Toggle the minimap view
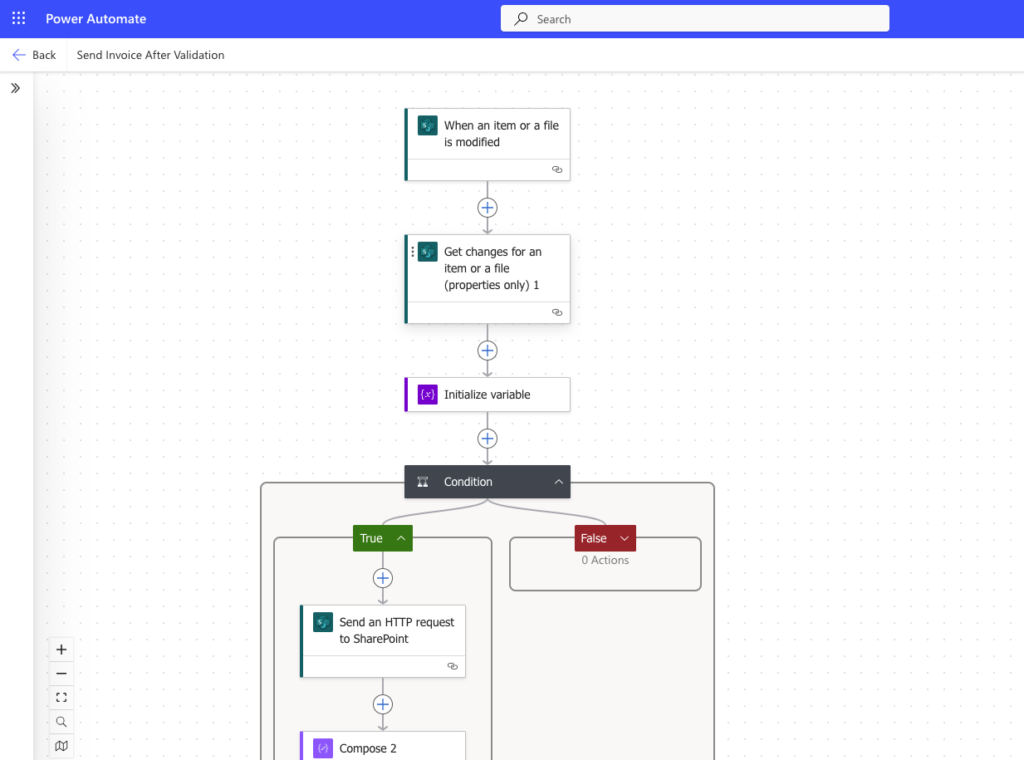1024x760 pixels. tap(61, 746)
